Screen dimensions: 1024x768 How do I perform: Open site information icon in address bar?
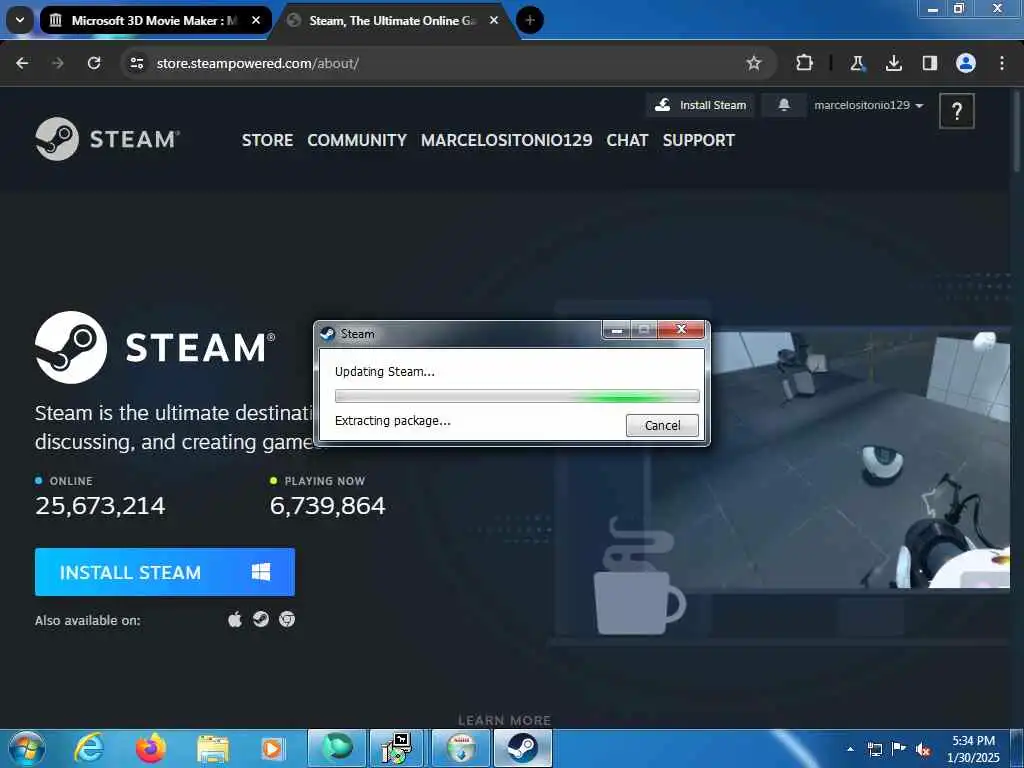pos(136,63)
